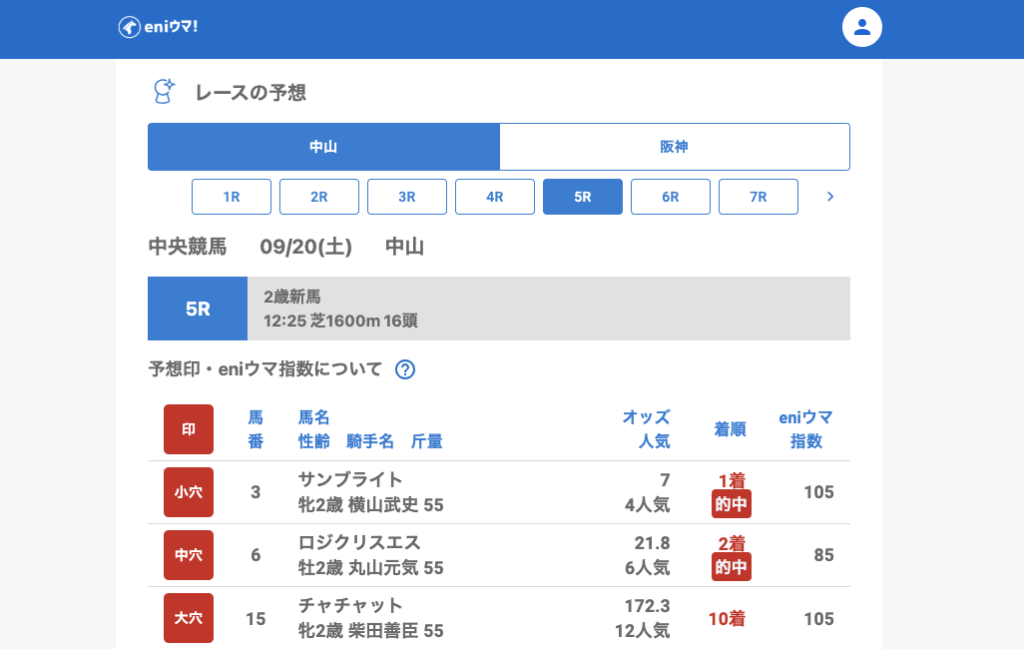This screenshot has height=649, width=1024.
Task: Open race 6R
Action: pyautogui.click(x=671, y=197)
